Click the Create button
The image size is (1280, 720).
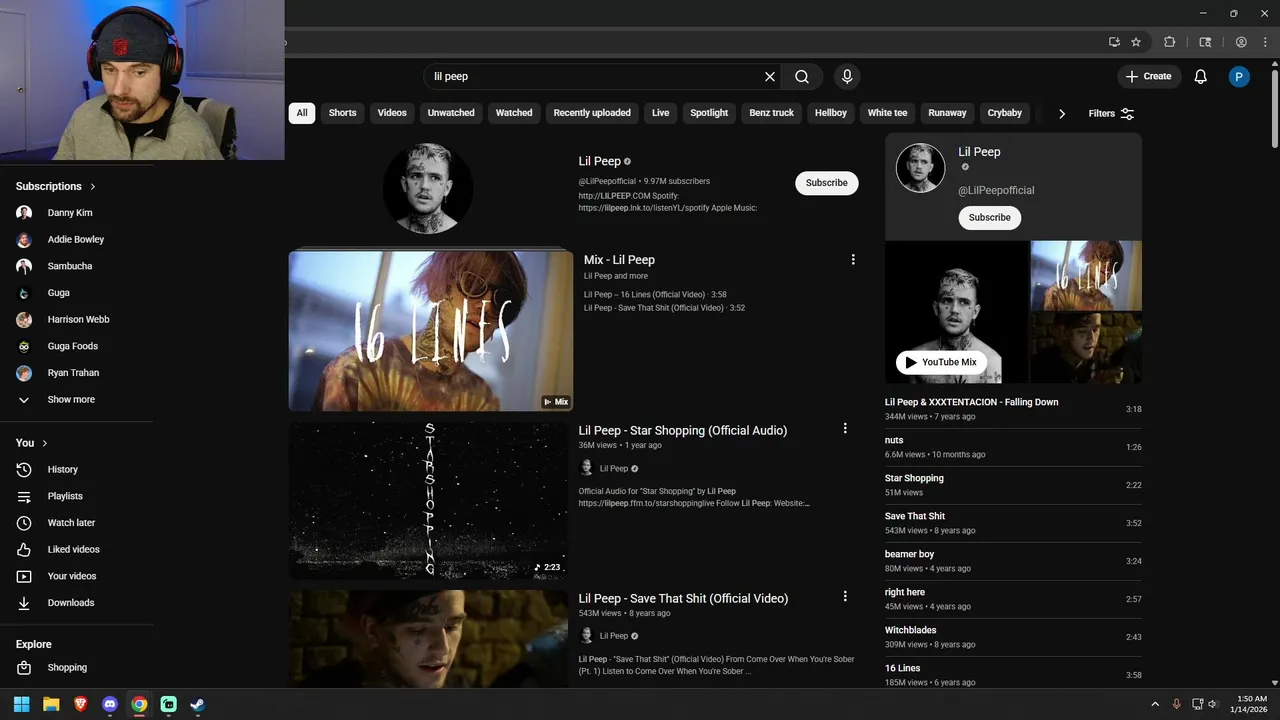point(1148,76)
